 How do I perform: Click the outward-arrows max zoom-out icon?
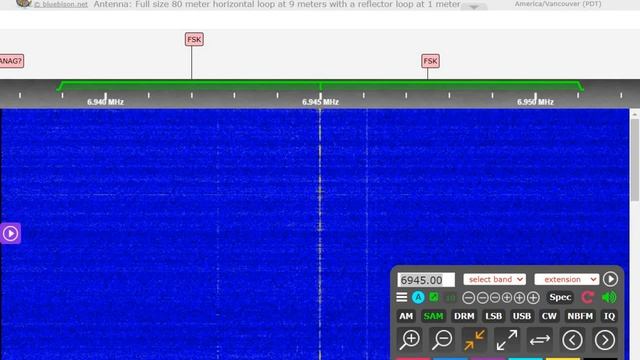click(x=507, y=340)
